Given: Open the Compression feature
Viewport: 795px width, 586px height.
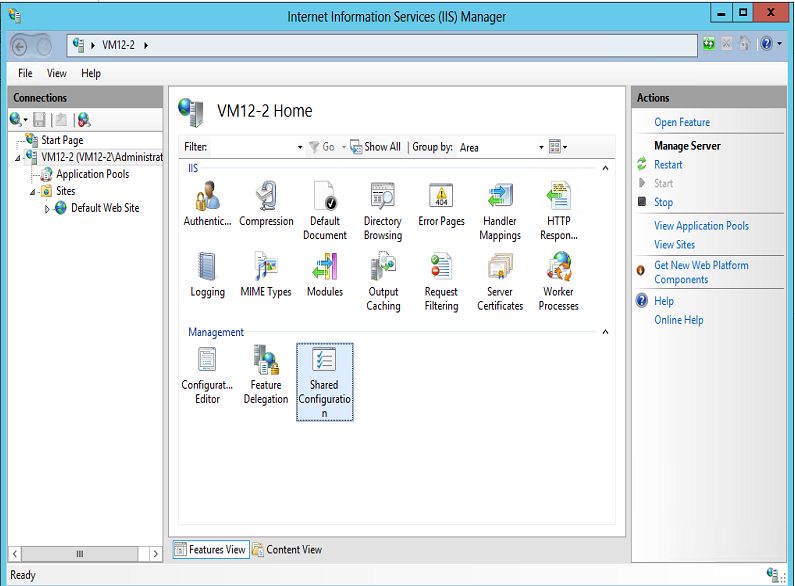Looking at the screenshot, I should pos(266,204).
